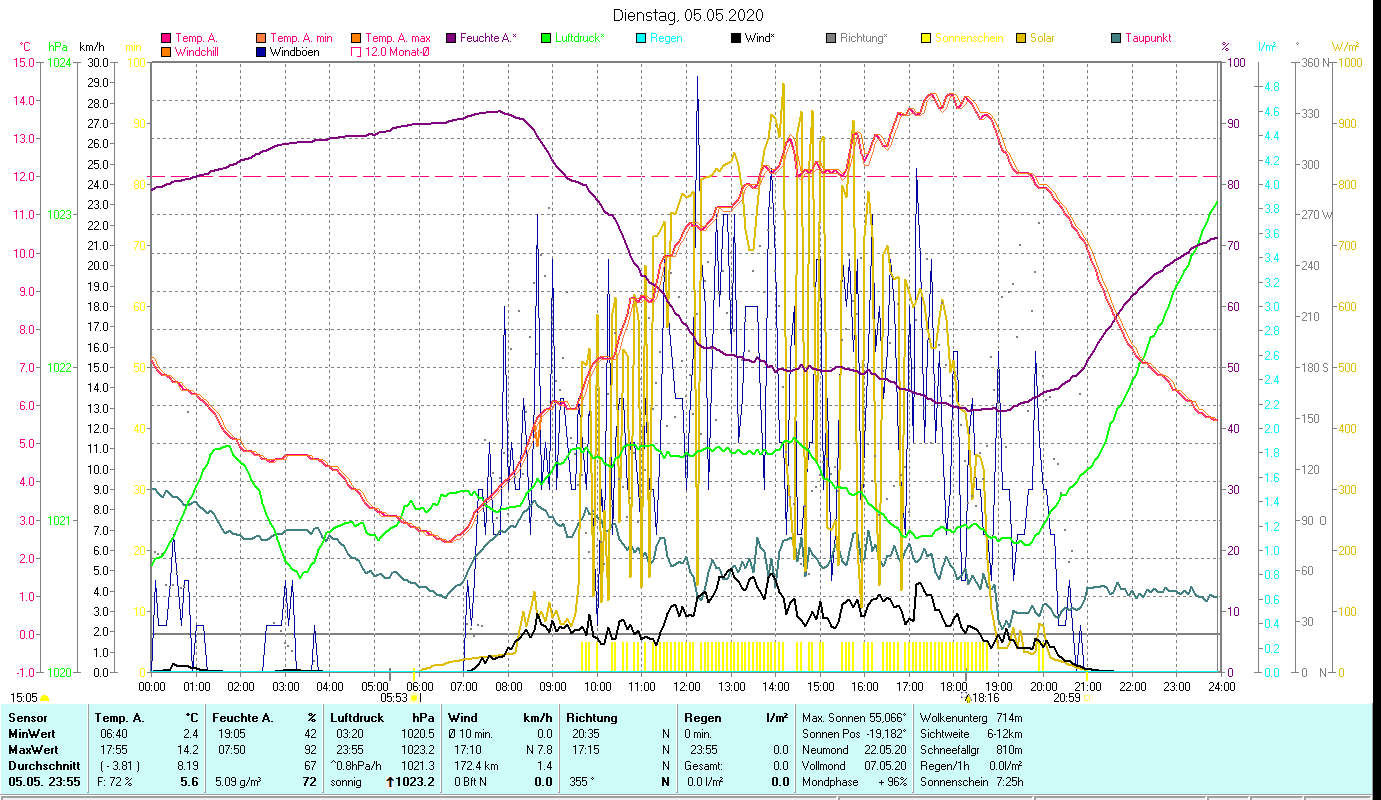
Task: Click the Max. Sonnen 55,066° entry
Action: click(x=854, y=718)
